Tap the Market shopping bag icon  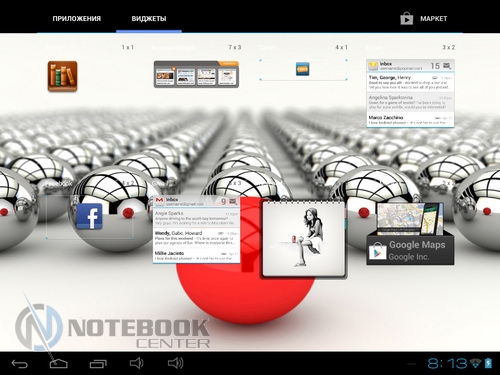(407, 19)
